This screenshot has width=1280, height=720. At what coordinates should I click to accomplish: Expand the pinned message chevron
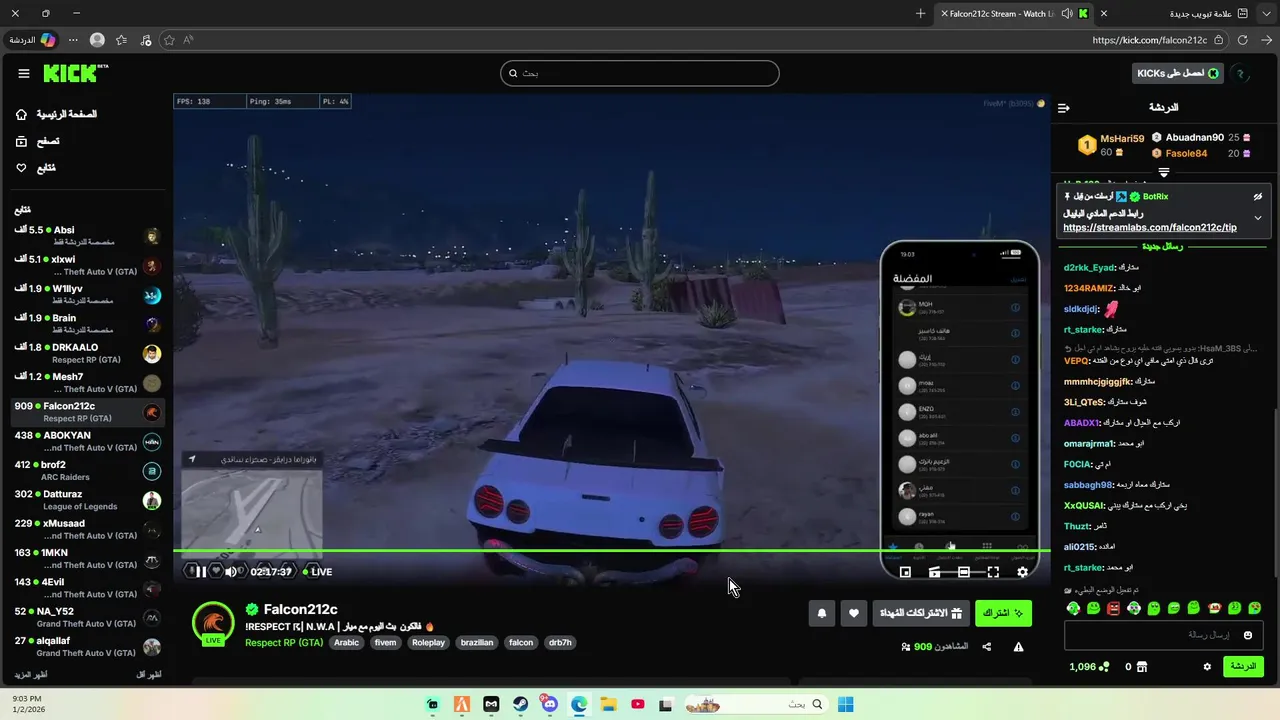[x=1257, y=218]
